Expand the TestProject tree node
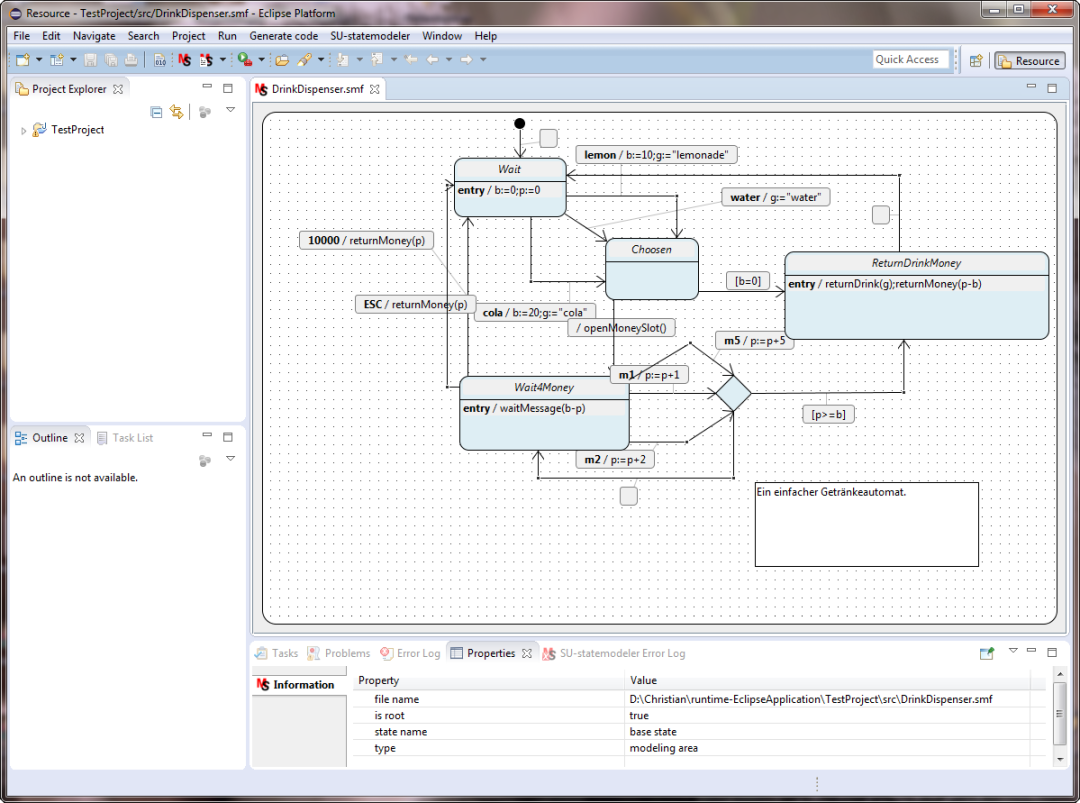Viewport: 1080px width, 803px height. point(23,130)
